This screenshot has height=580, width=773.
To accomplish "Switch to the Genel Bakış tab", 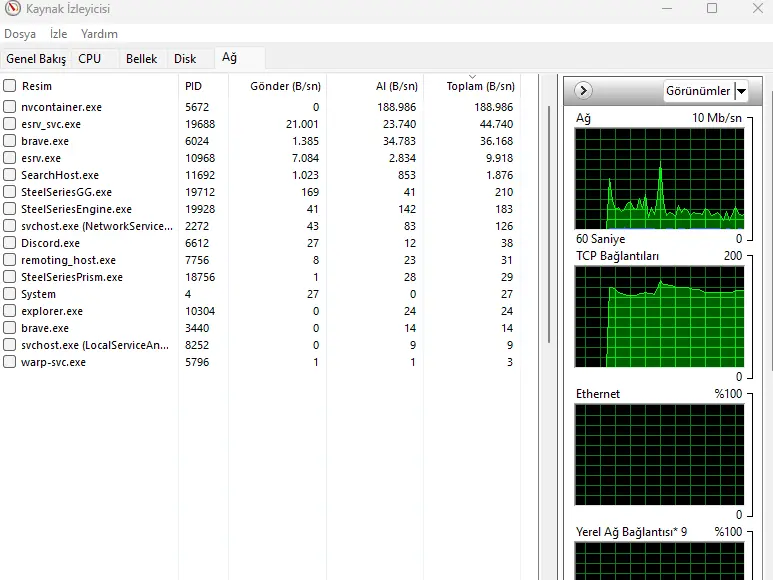I will click(x=36, y=59).
